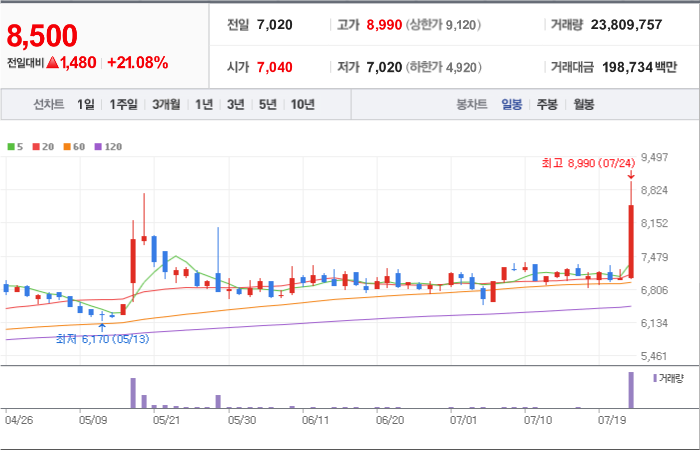Select the 5년 chart period
The width and height of the screenshot is (700, 450).
tap(268, 104)
